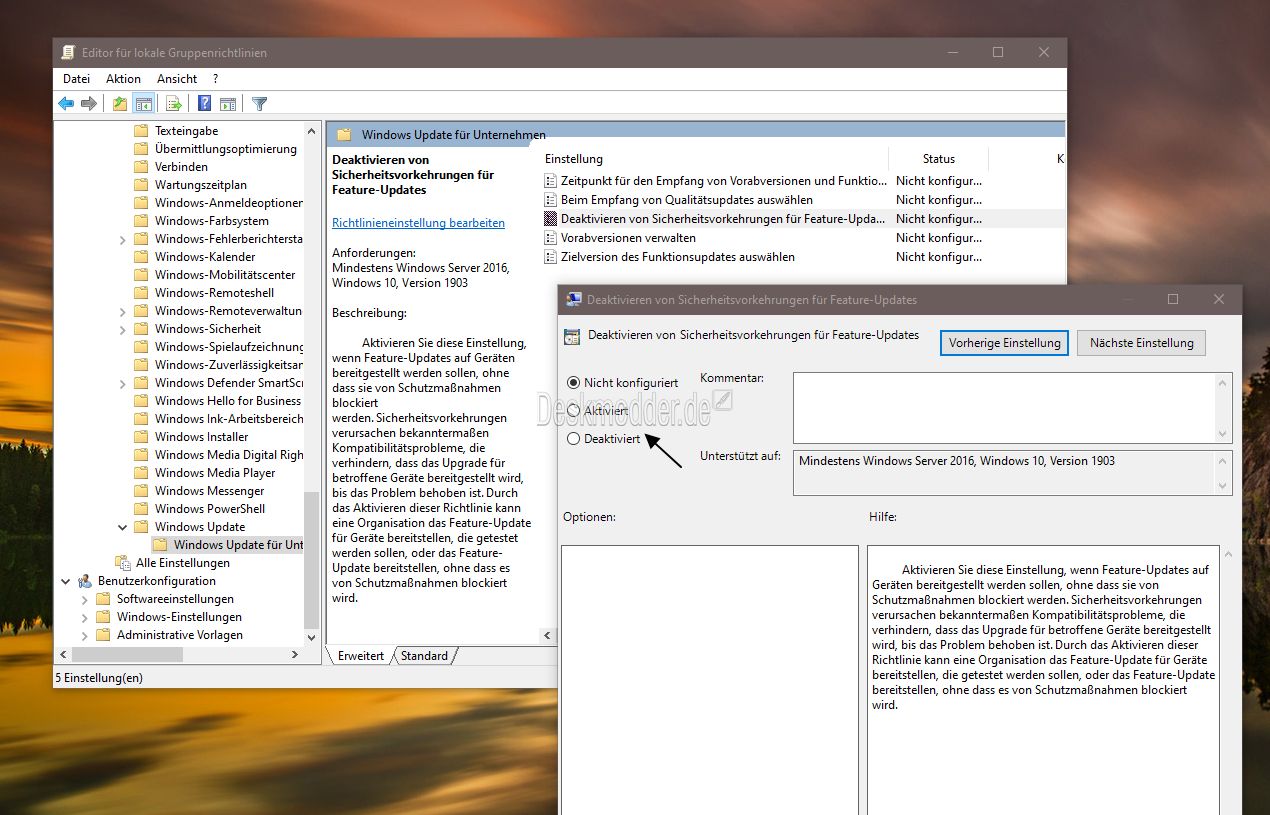
Task: Click the icon beside Zielversion des Funktionsupdates auswählen
Action: tap(550, 257)
